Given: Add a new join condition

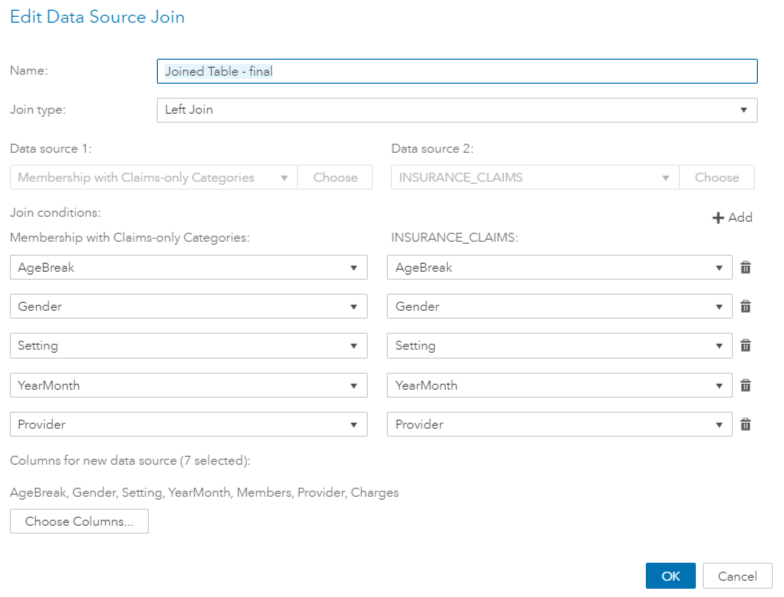Looking at the screenshot, I should tap(732, 217).
